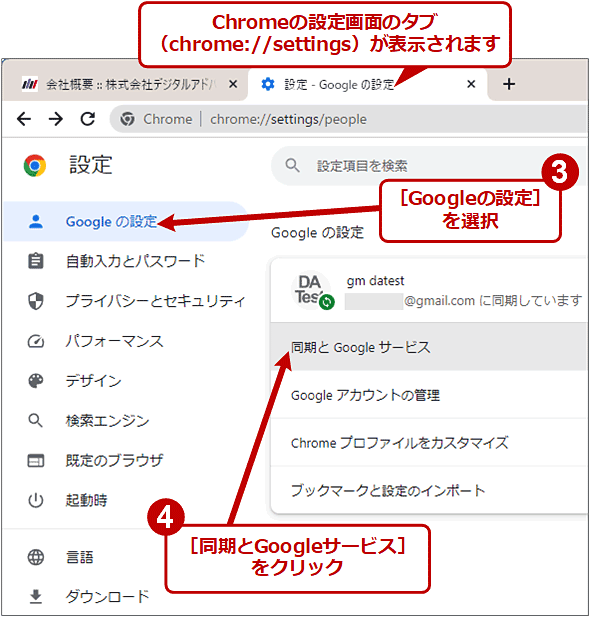
Task: Click the 設定 page title
Action: click(x=91, y=165)
